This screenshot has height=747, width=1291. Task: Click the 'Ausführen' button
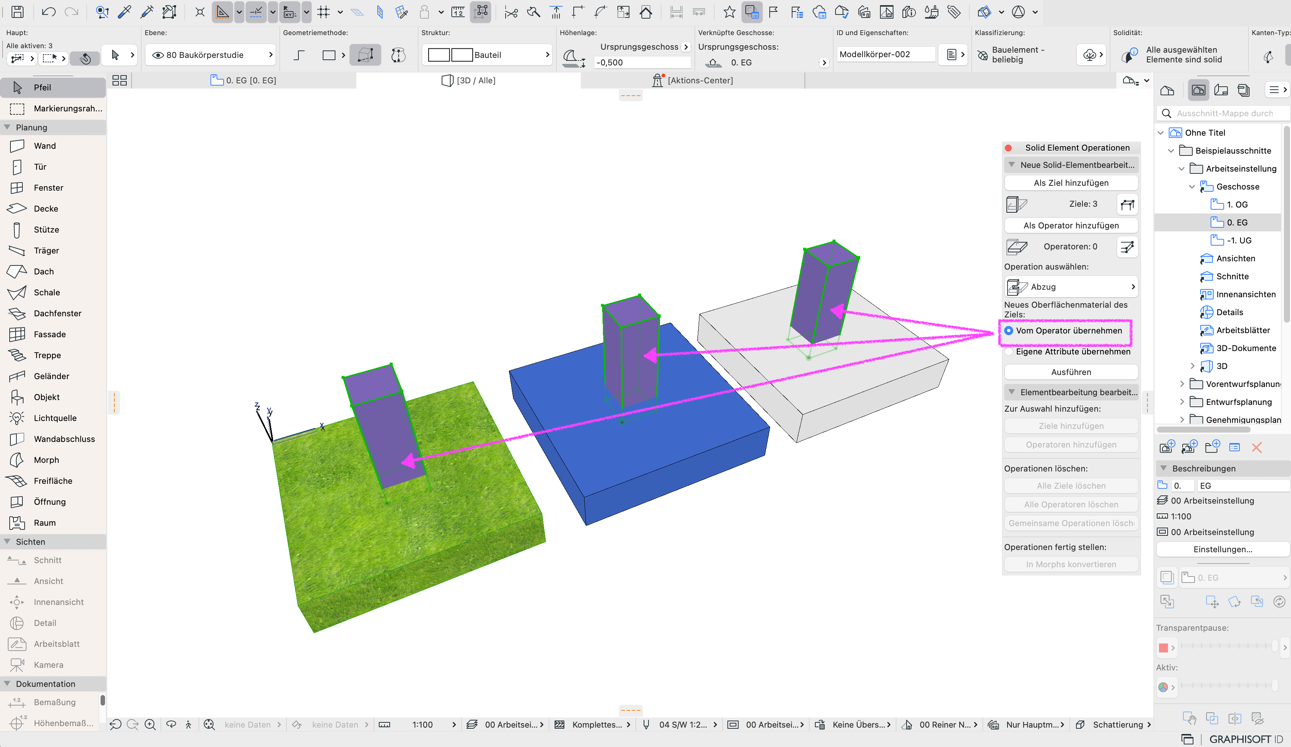point(1071,372)
